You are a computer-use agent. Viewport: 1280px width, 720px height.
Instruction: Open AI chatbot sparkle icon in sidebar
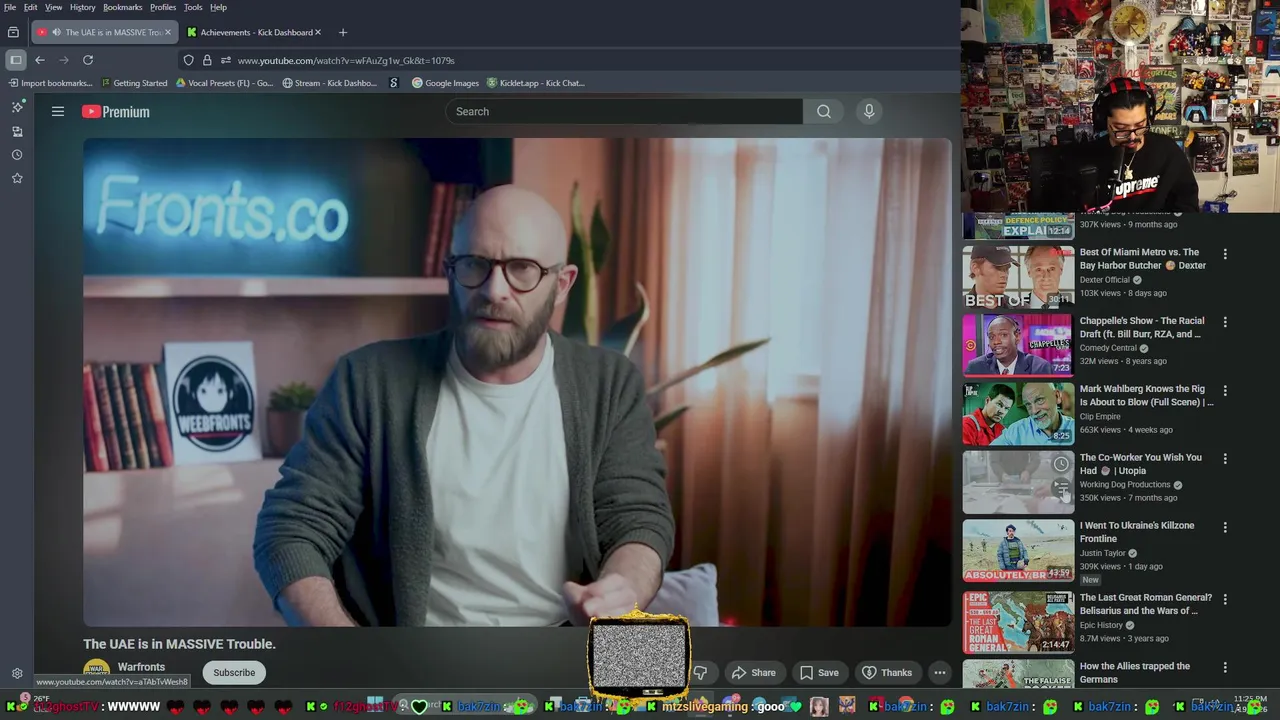(x=17, y=107)
